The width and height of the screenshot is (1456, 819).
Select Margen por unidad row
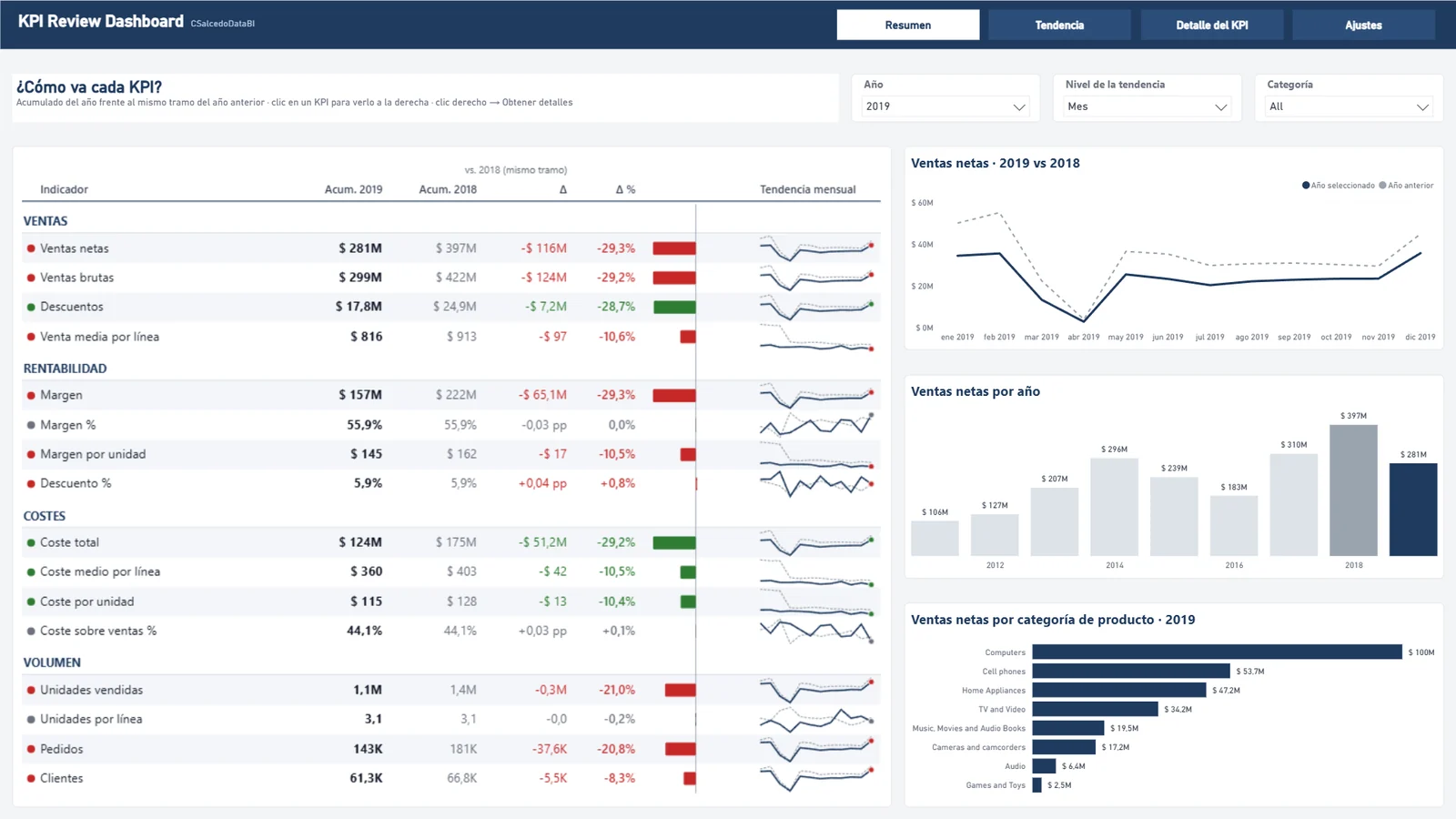(451, 454)
